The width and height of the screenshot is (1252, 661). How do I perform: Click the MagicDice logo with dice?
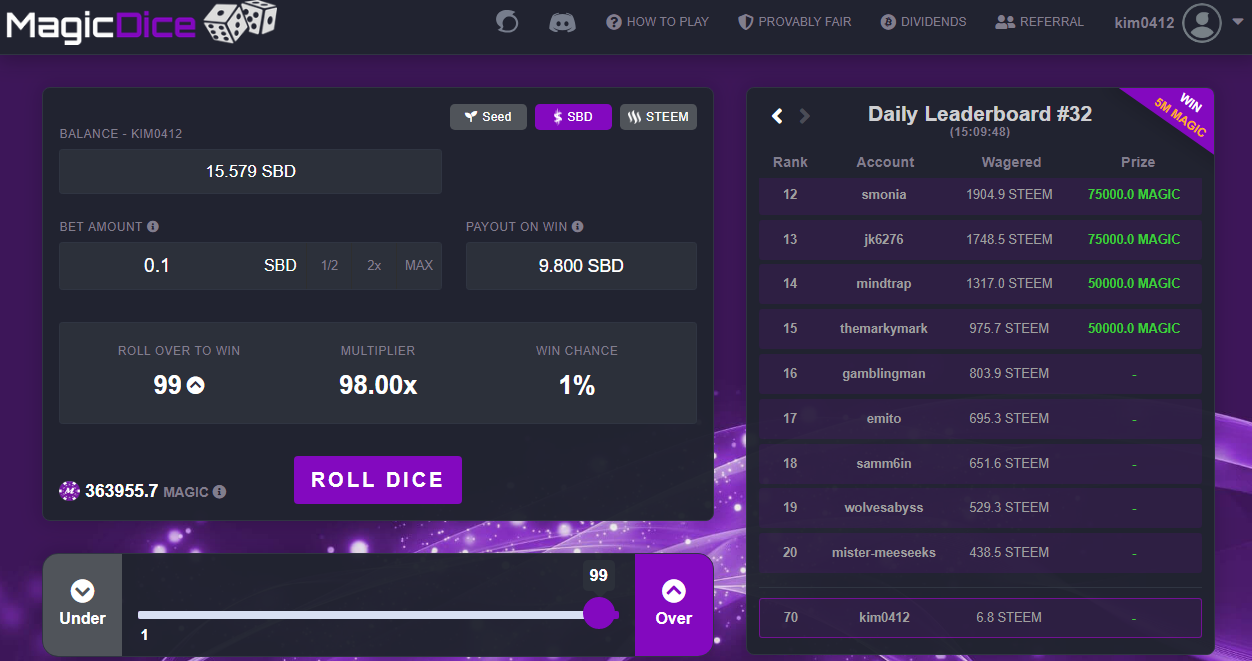tap(142, 24)
